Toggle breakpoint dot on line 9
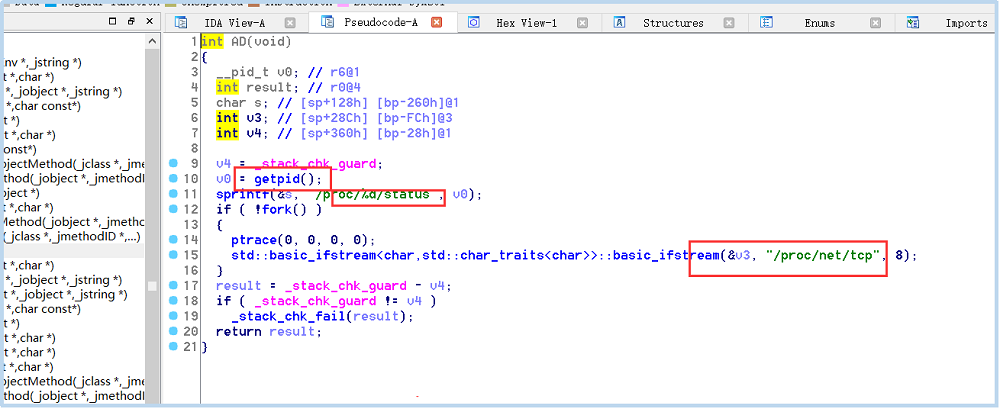 click(173, 163)
